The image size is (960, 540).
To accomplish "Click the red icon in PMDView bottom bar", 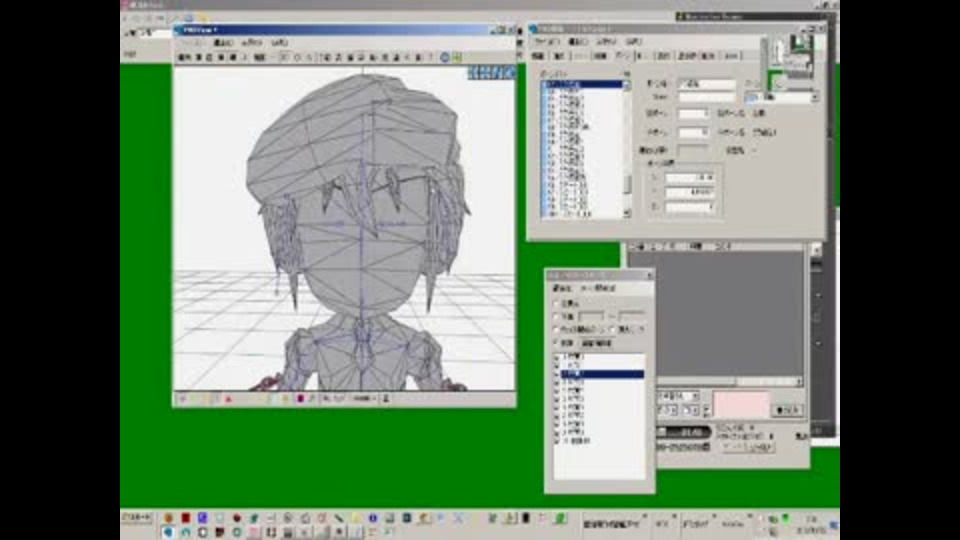I will 228,399.
